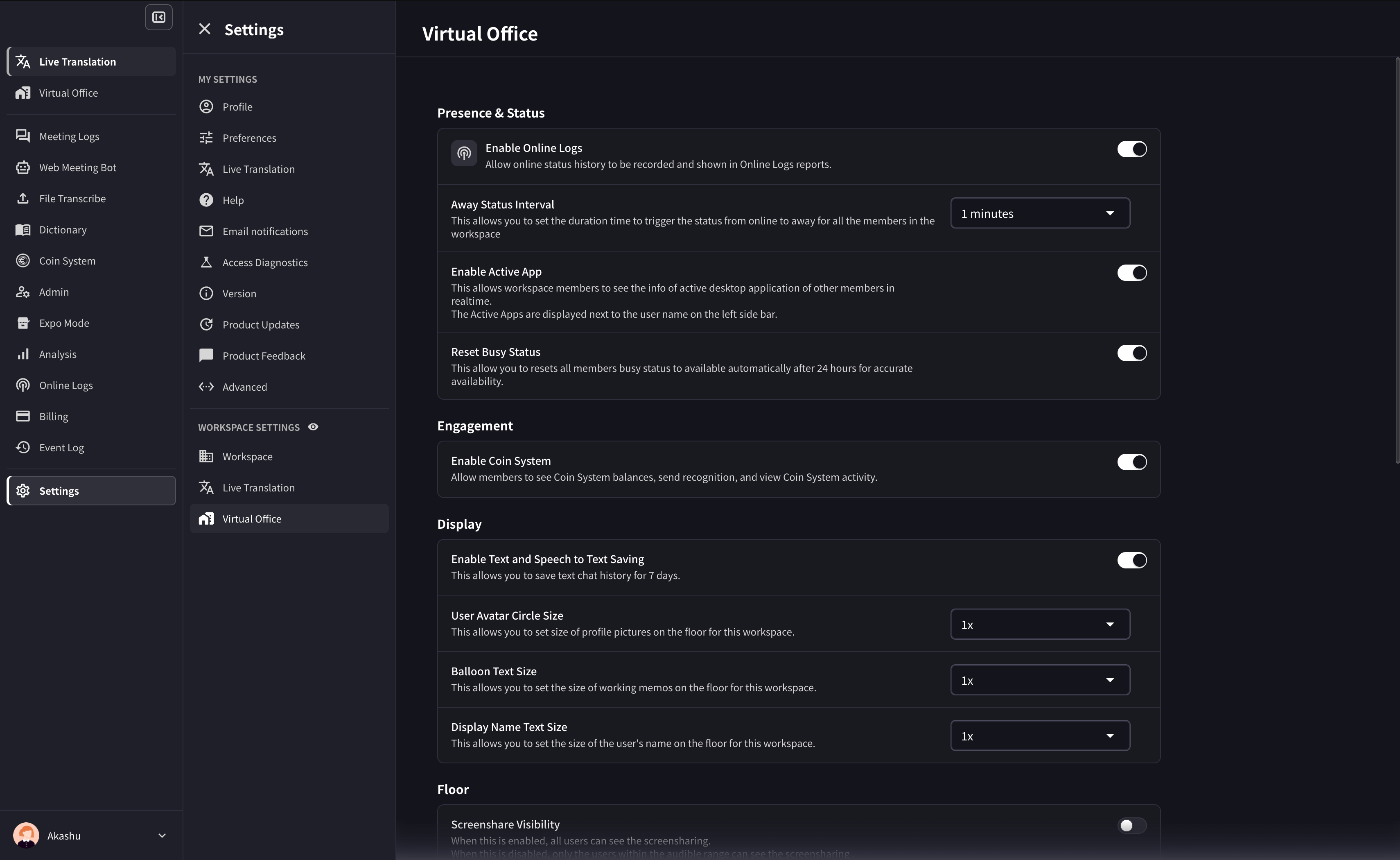The image size is (1400, 860).
Task: Click the Product Updates refresh icon
Action: coord(206,324)
